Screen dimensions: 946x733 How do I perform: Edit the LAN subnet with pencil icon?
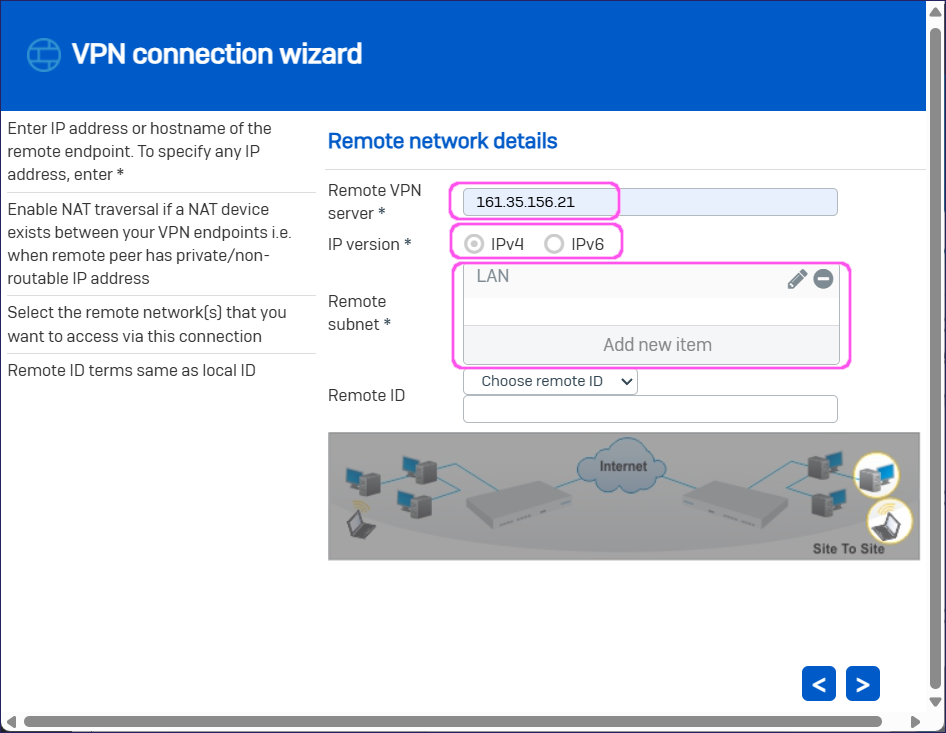796,279
